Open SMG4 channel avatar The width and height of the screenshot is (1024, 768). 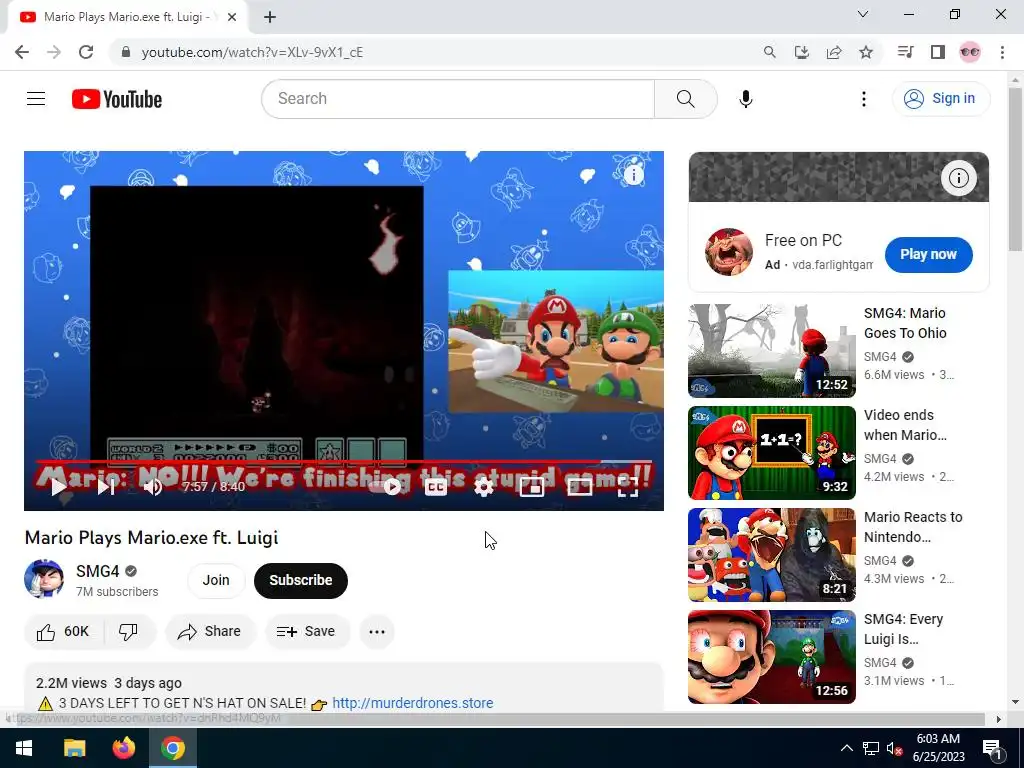click(x=44, y=579)
